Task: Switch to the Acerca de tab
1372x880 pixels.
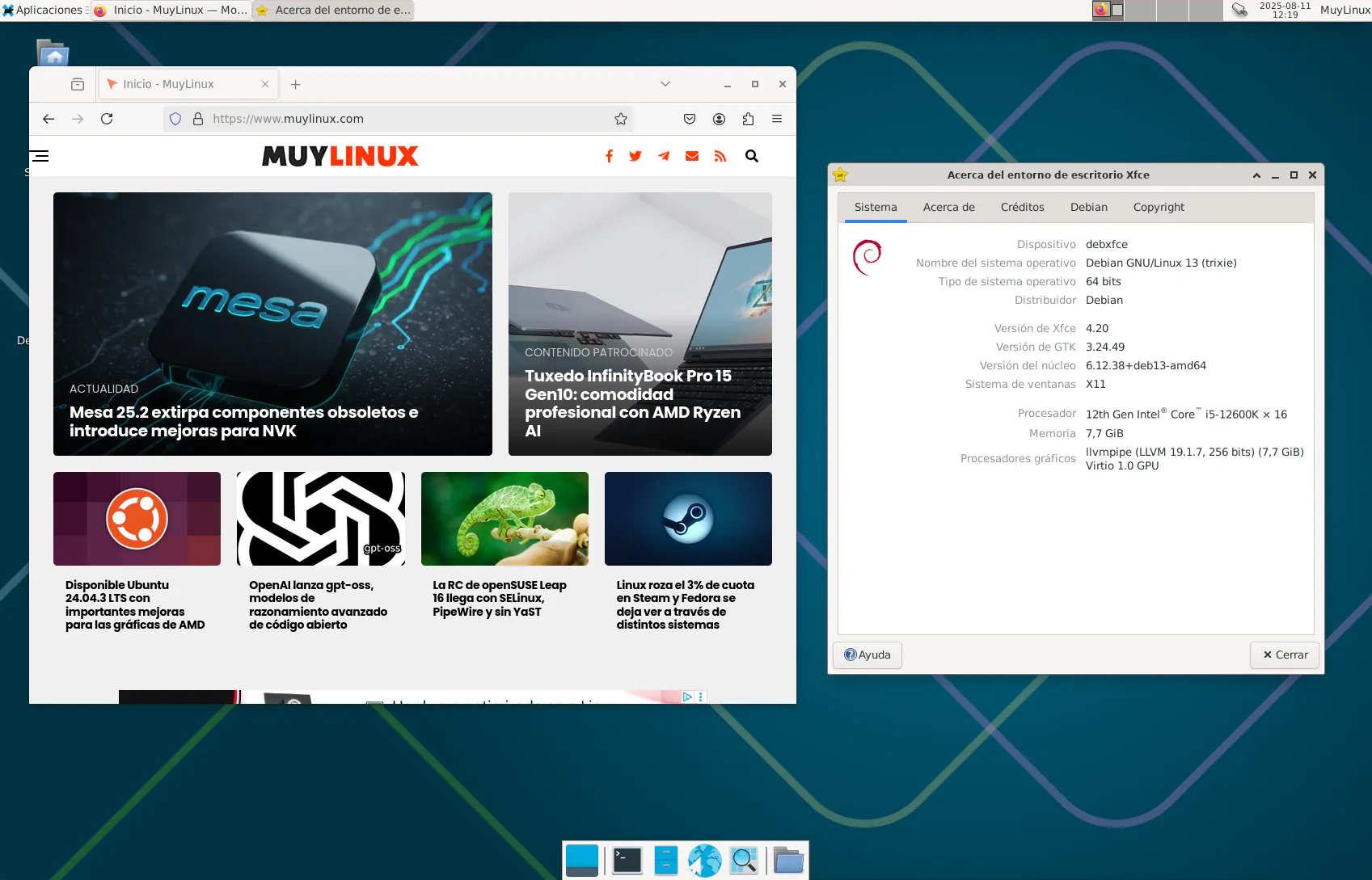Action: pyautogui.click(x=949, y=207)
